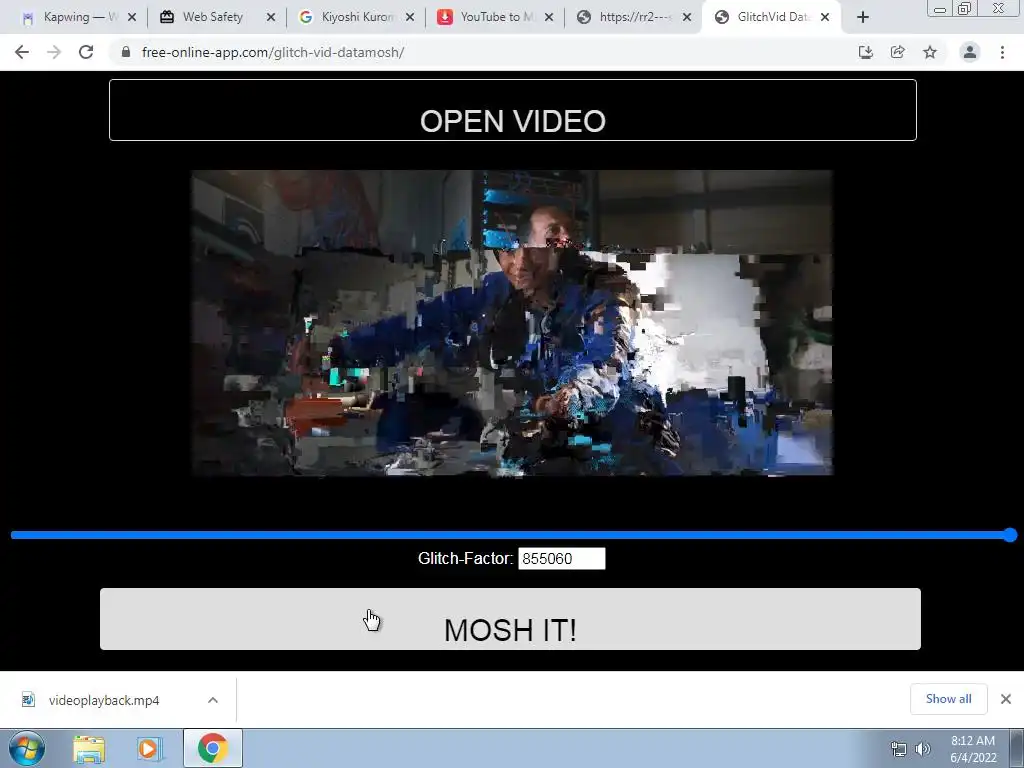This screenshot has height=768, width=1024.
Task: Open a new browser tab
Action: 863,18
